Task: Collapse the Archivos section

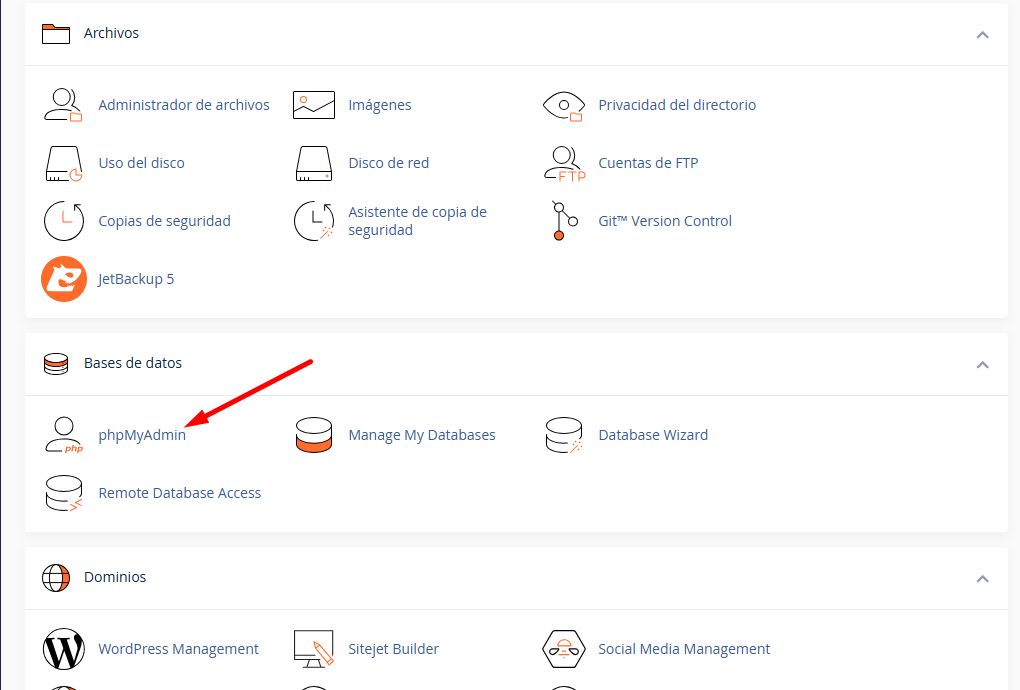Action: pos(981,33)
